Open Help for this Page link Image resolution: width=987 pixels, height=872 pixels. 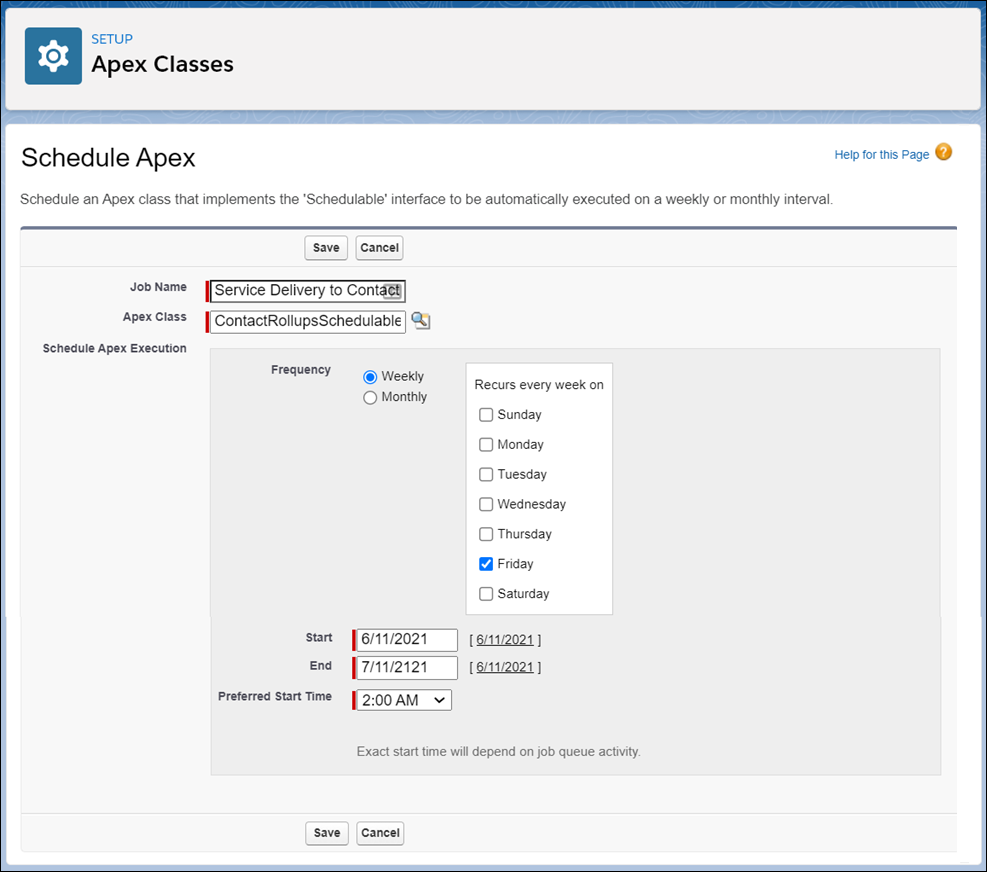tap(881, 155)
